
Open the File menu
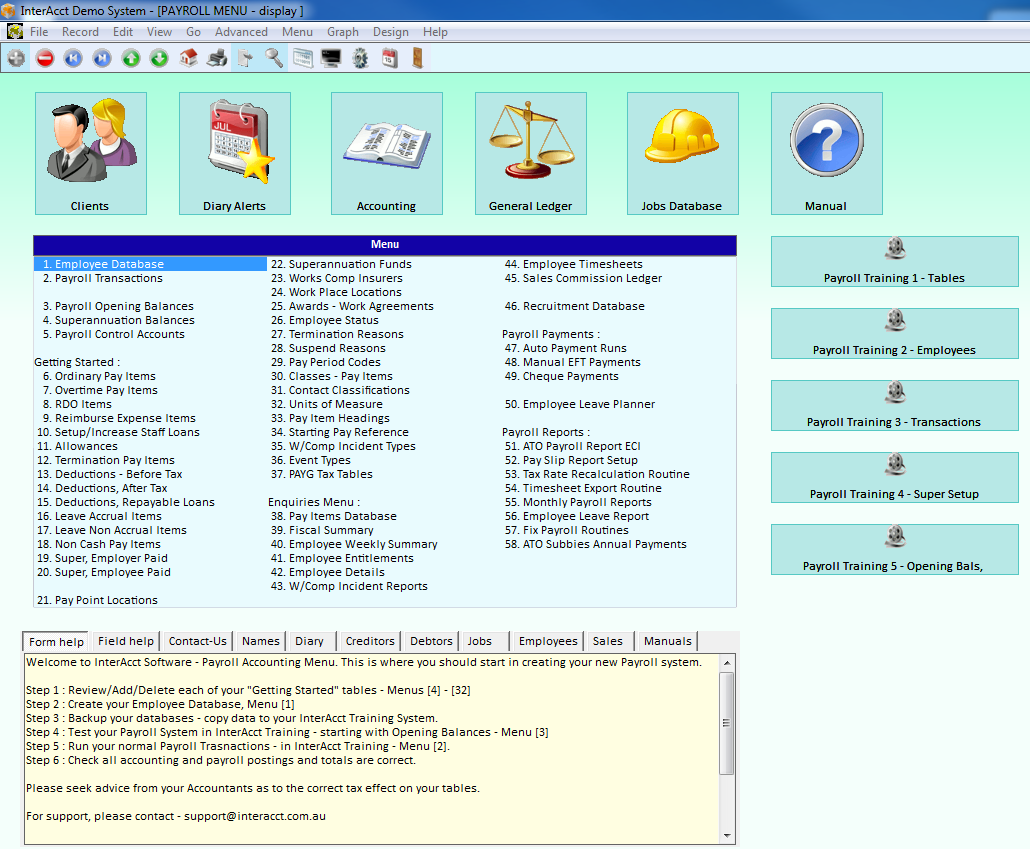(39, 32)
